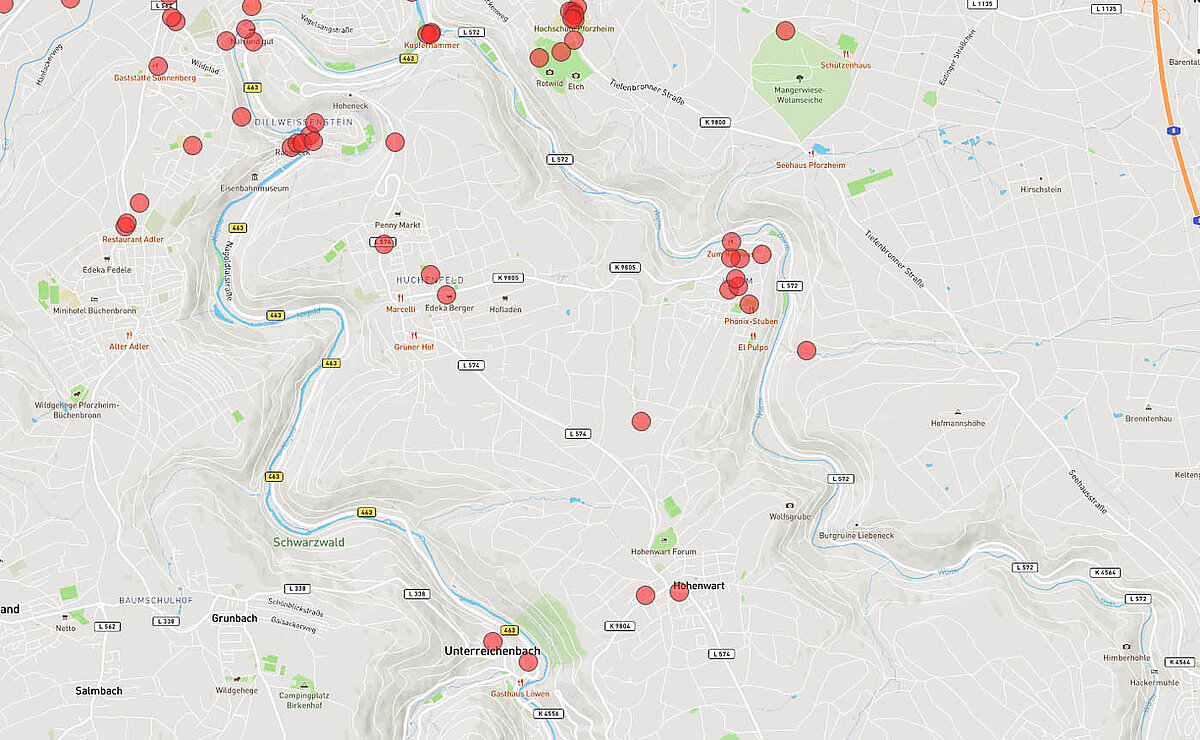Screen dimensions: 1200x740
Task: Select the Hofmannshöhe peak icon
Action: (x=958, y=412)
